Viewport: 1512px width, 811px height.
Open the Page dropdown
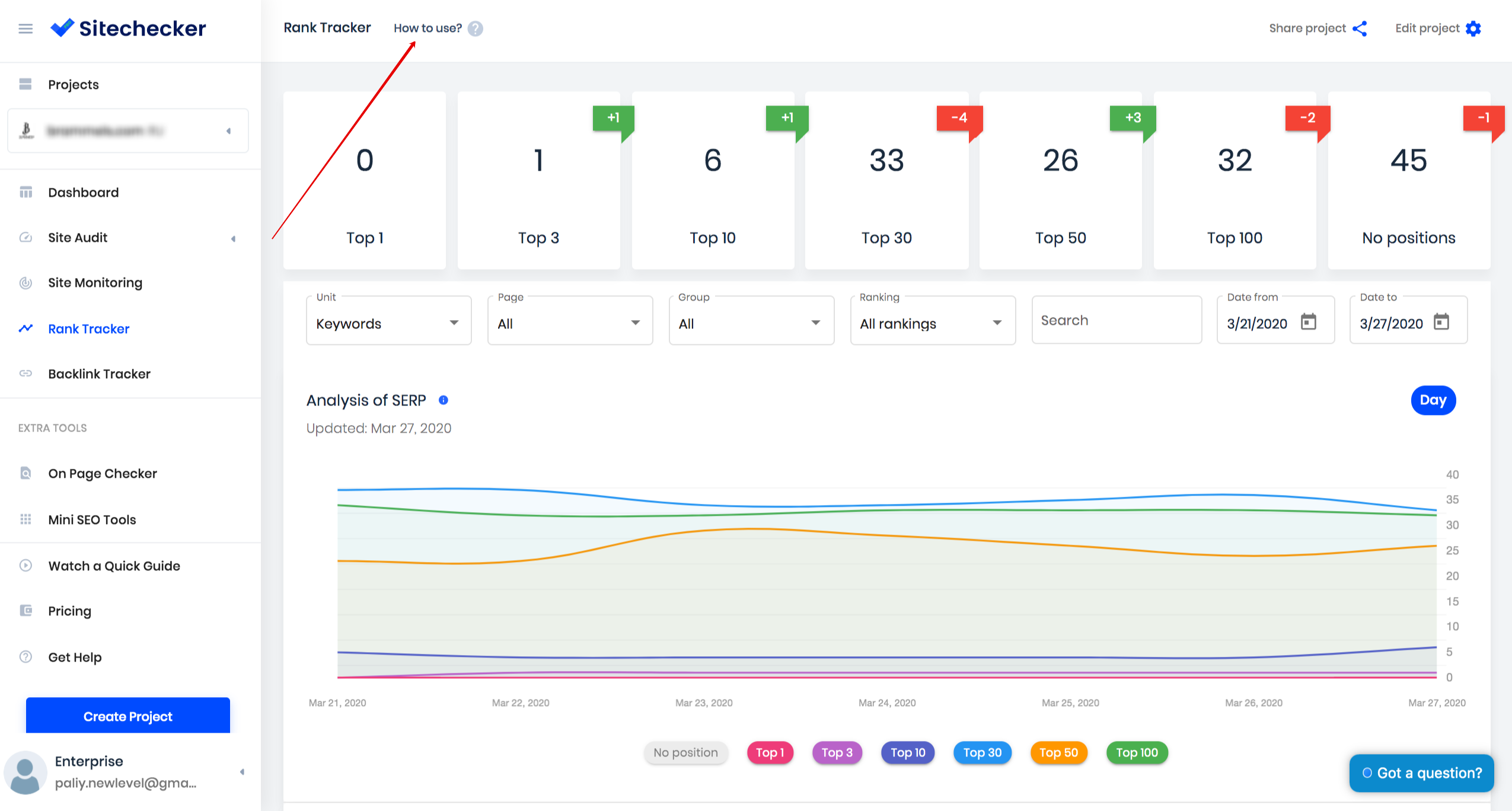coord(570,321)
